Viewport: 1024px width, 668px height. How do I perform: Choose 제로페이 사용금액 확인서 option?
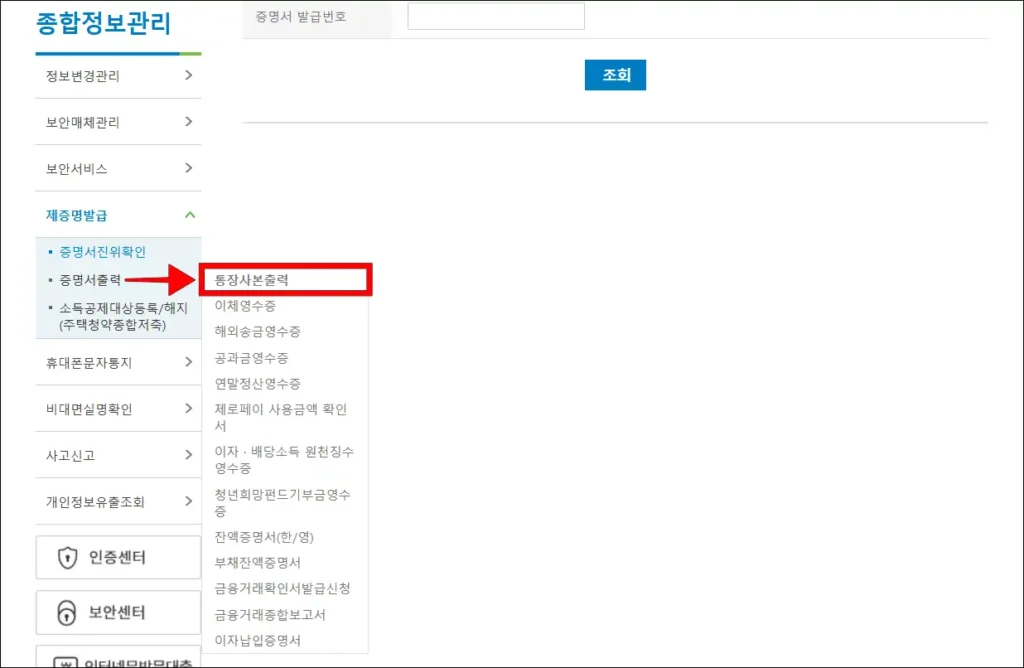(281, 417)
